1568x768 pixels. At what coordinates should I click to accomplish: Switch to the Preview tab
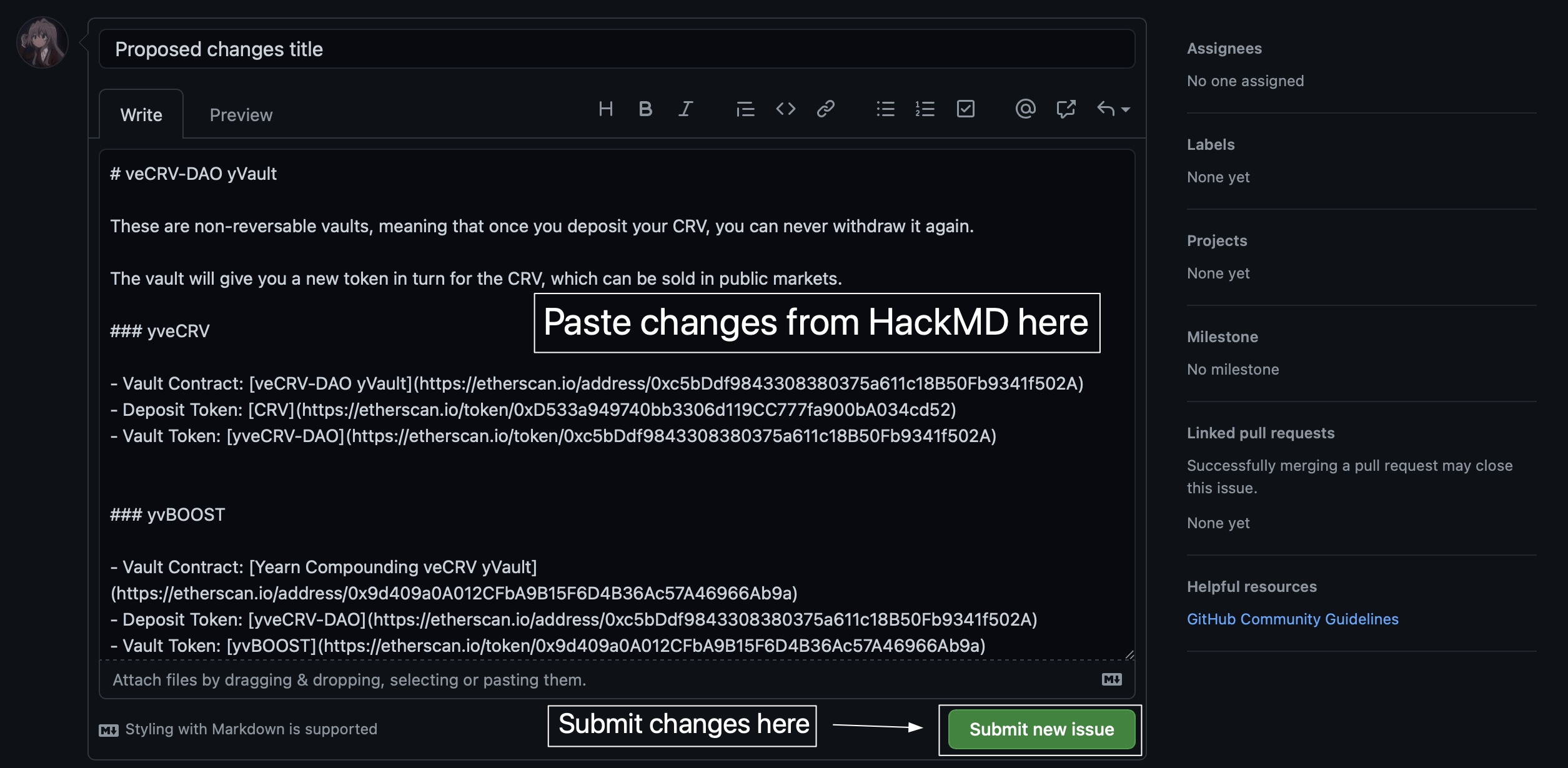(241, 115)
